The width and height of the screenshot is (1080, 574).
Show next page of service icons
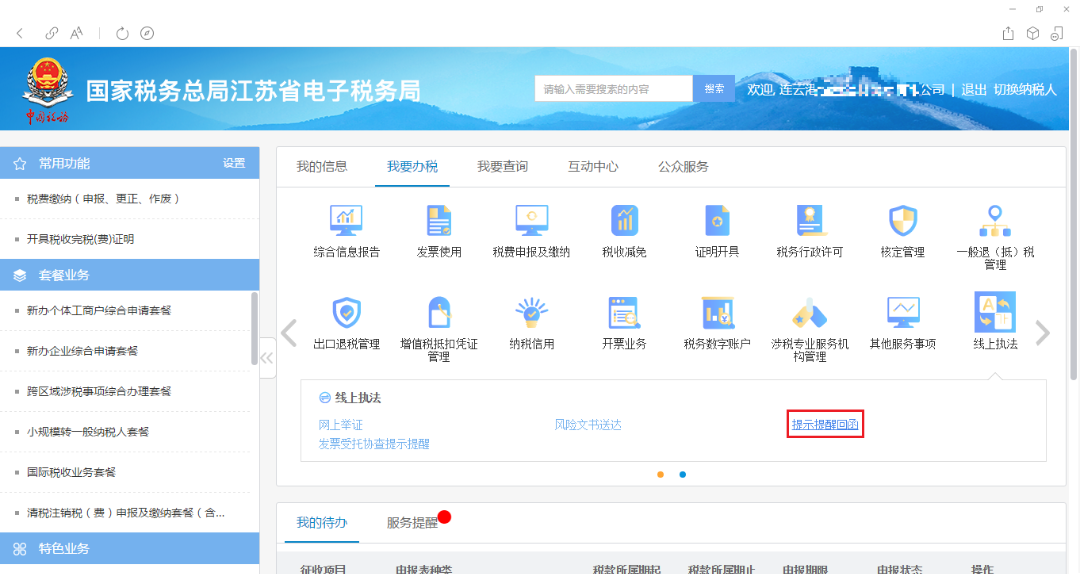(x=1042, y=333)
